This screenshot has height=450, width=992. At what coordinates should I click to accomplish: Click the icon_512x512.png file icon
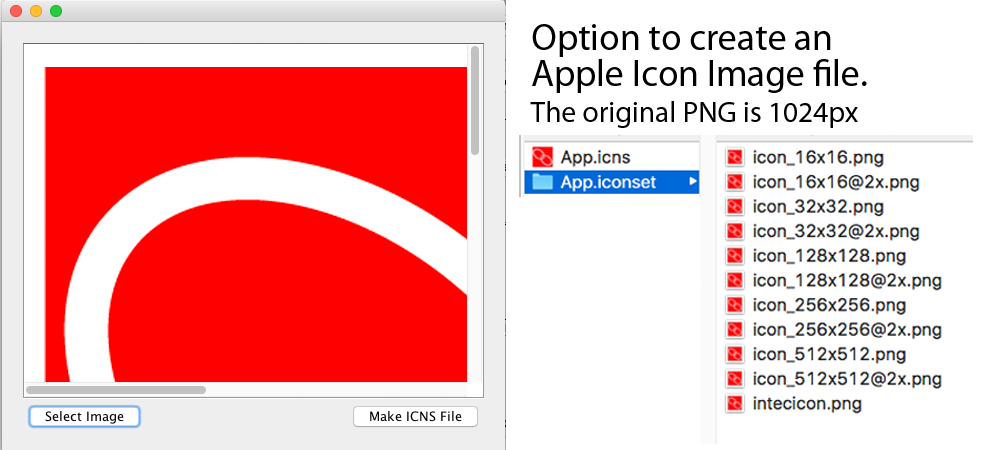(x=734, y=354)
